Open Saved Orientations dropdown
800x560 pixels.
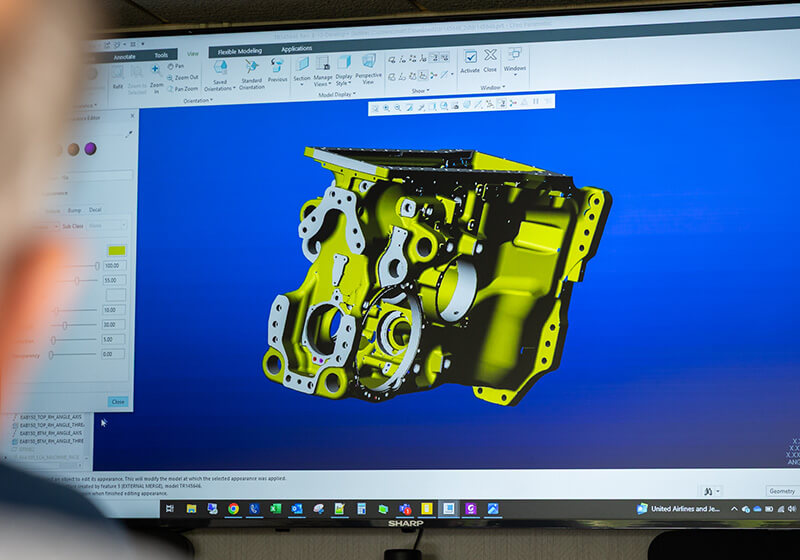220,75
